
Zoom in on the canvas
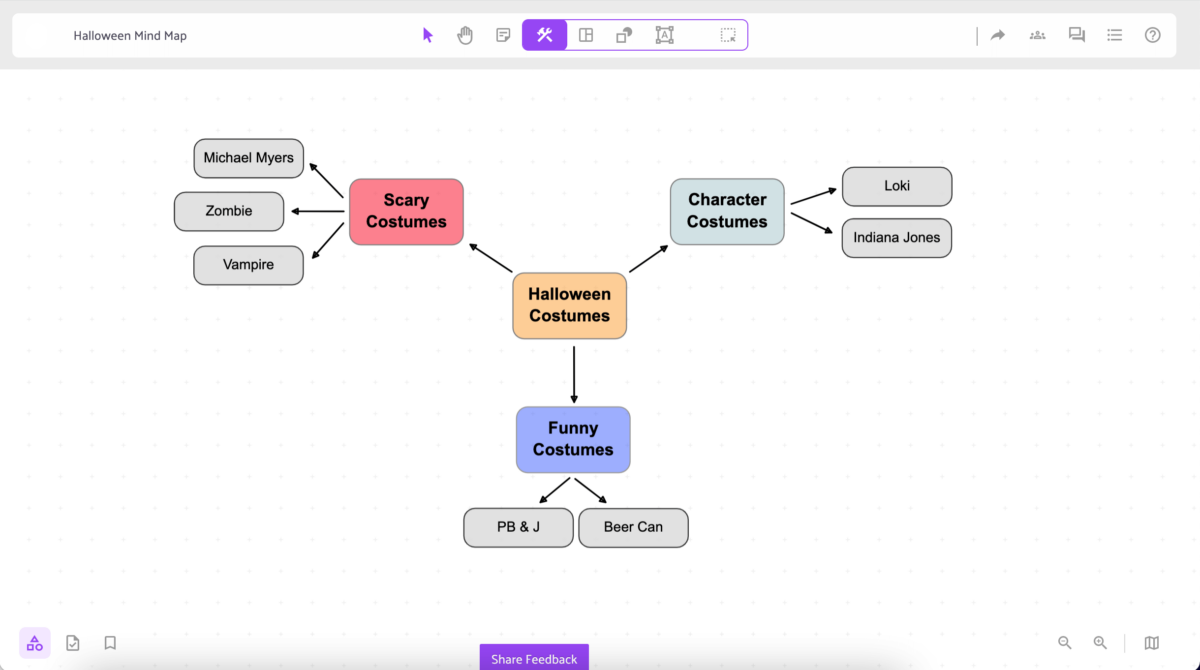click(x=1100, y=643)
